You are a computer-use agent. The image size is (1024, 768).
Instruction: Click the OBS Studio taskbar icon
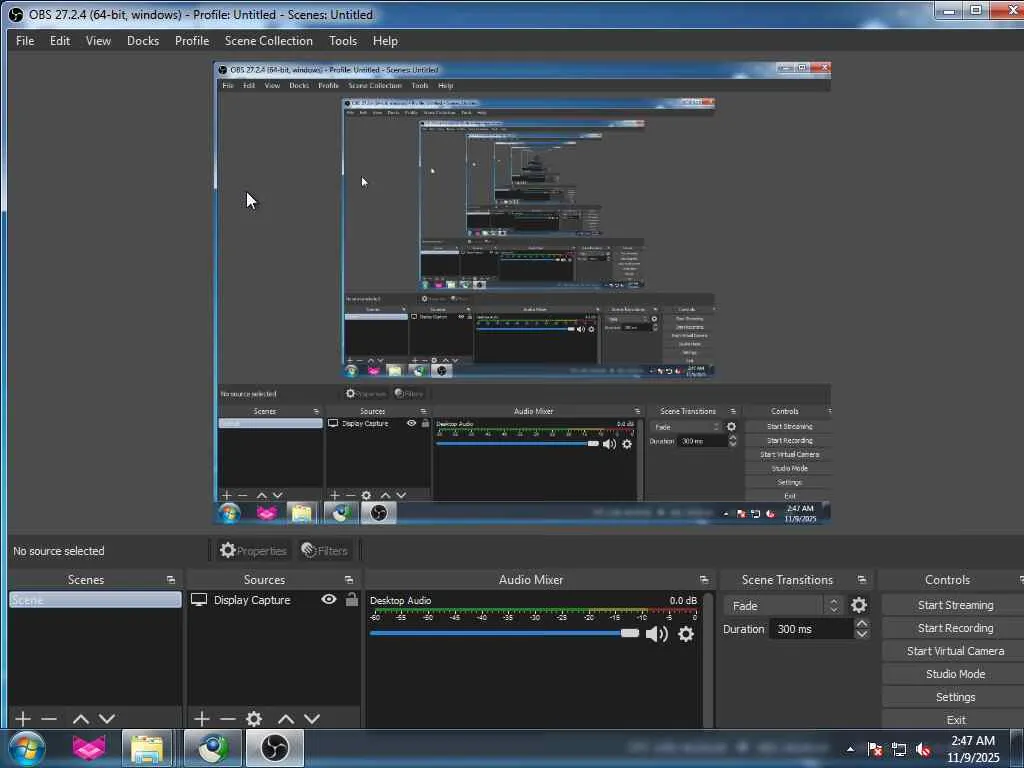tap(274, 748)
